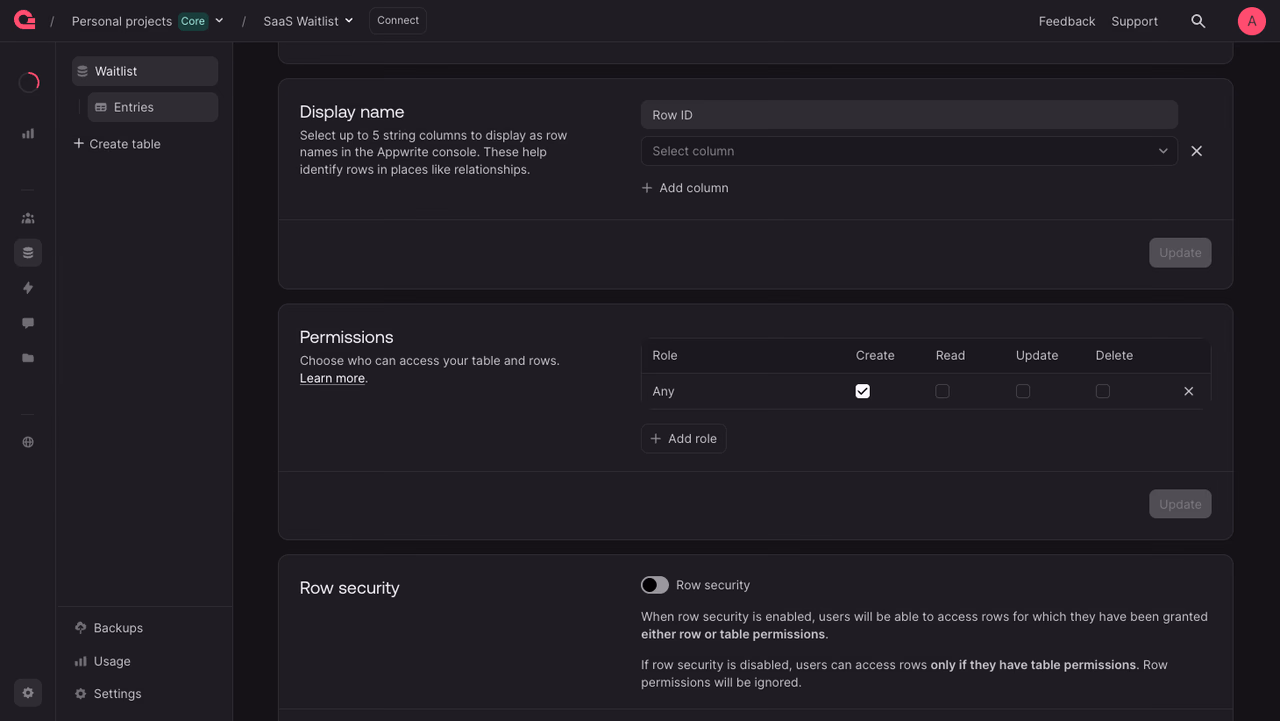Image resolution: width=1280 pixels, height=721 pixels.
Task: Click the plus icon beside Create table
Action: pyautogui.click(x=79, y=143)
